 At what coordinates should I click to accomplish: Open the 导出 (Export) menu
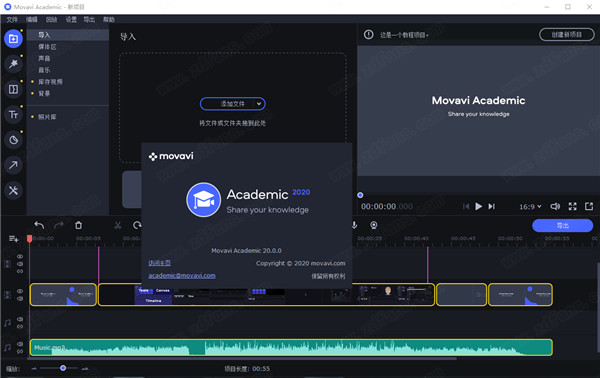pyautogui.click(x=89, y=20)
